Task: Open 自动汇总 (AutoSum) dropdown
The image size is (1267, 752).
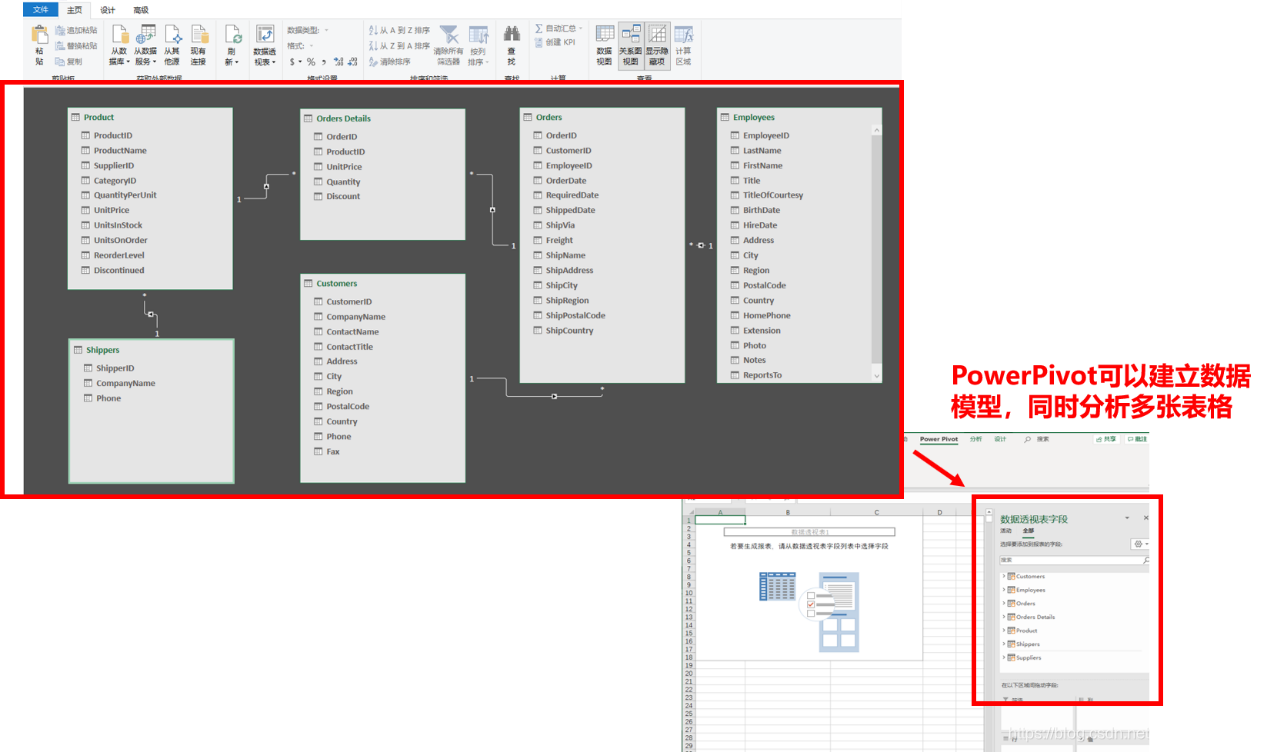Action: [558, 29]
